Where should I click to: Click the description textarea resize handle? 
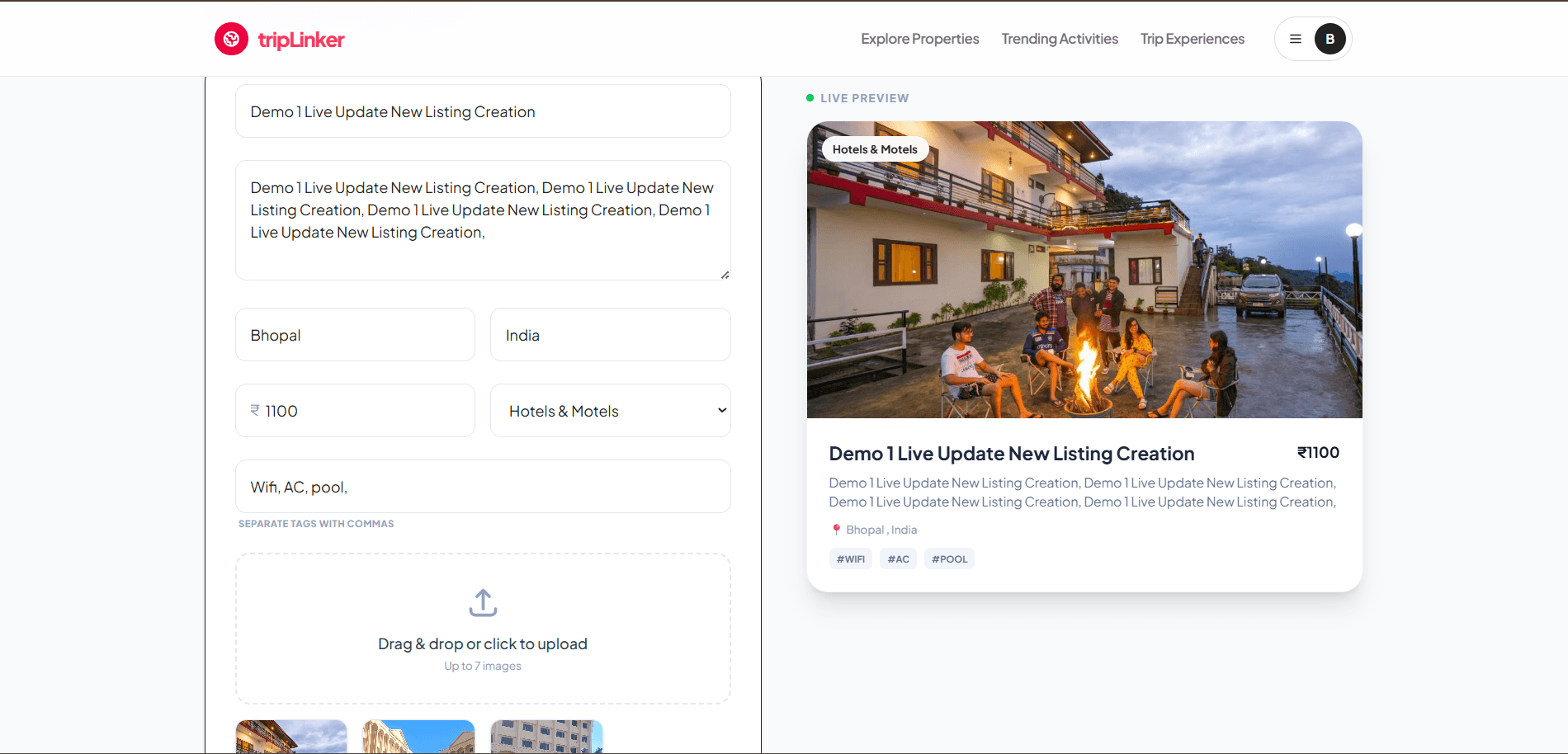(725, 275)
